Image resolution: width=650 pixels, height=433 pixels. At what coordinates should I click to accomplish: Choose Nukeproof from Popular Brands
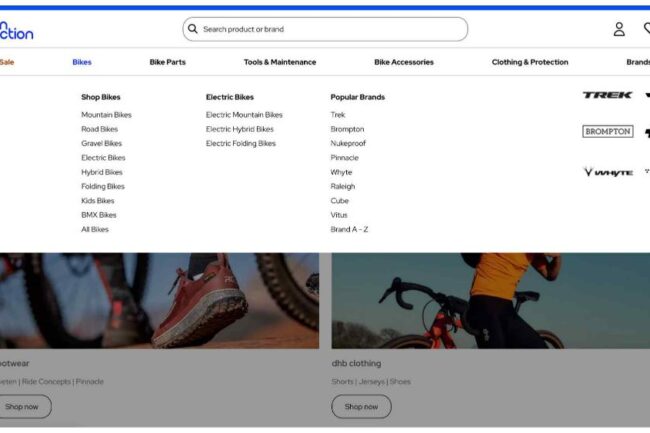[349, 143]
